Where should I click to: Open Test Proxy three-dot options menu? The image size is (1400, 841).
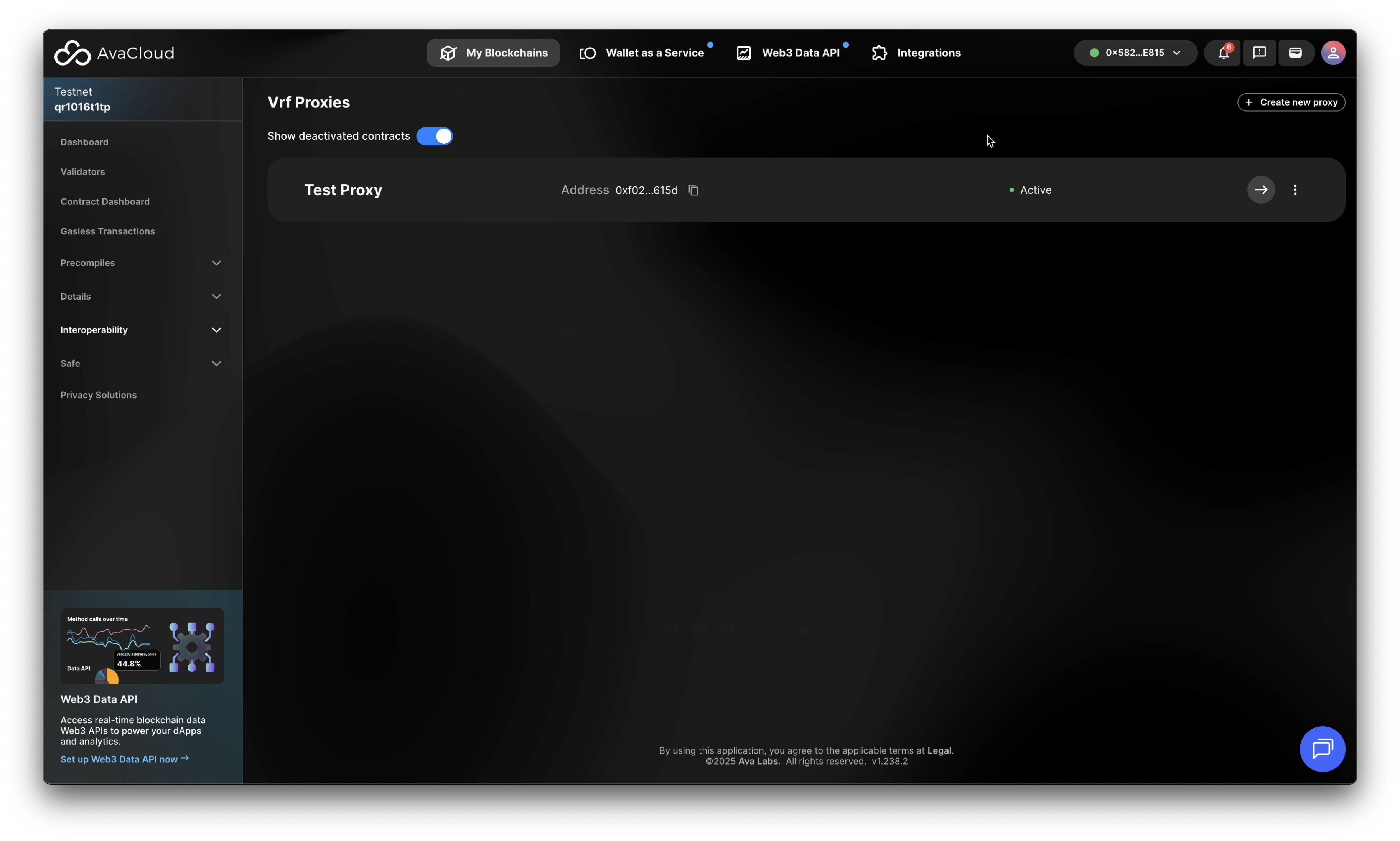click(x=1295, y=190)
